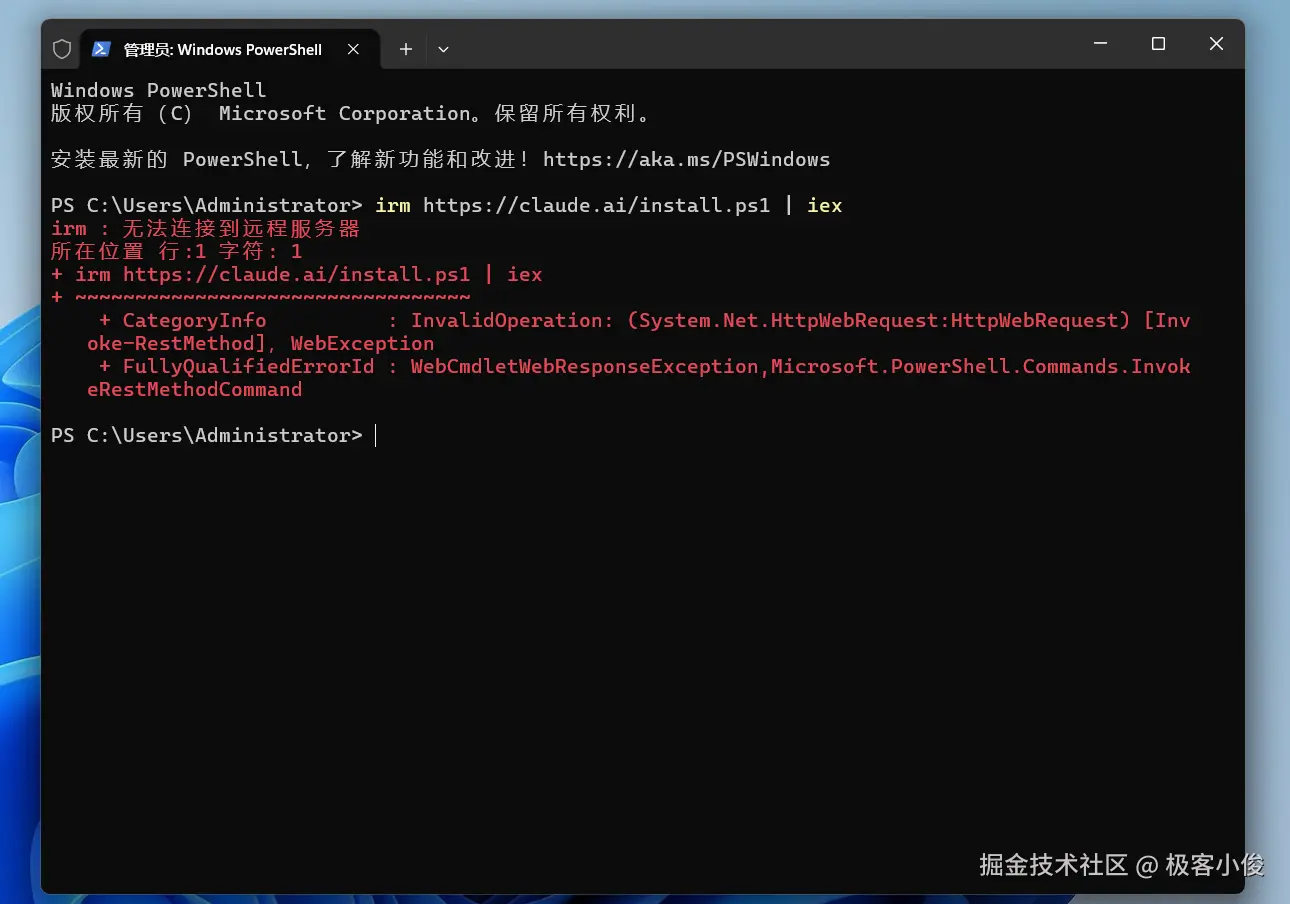
Task: Click 'oke-RestMethod], WebException' text
Action: click(x=260, y=343)
